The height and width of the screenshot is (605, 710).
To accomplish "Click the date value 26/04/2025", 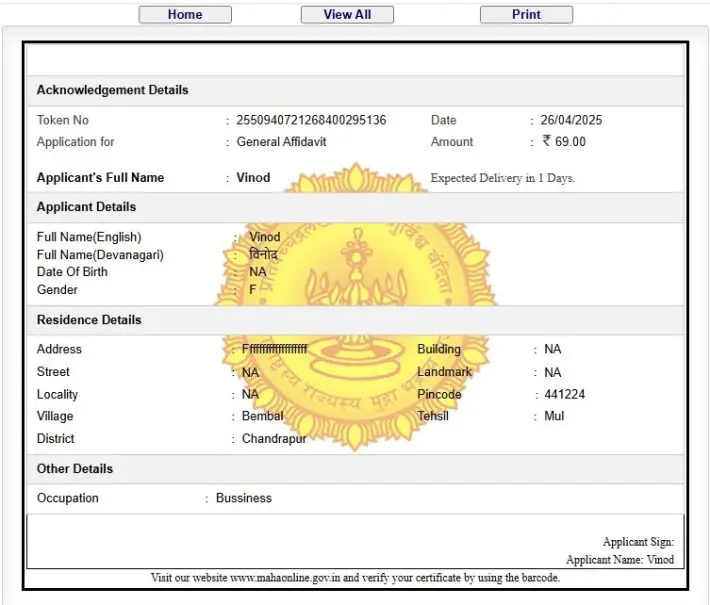I will pyautogui.click(x=571, y=120).
